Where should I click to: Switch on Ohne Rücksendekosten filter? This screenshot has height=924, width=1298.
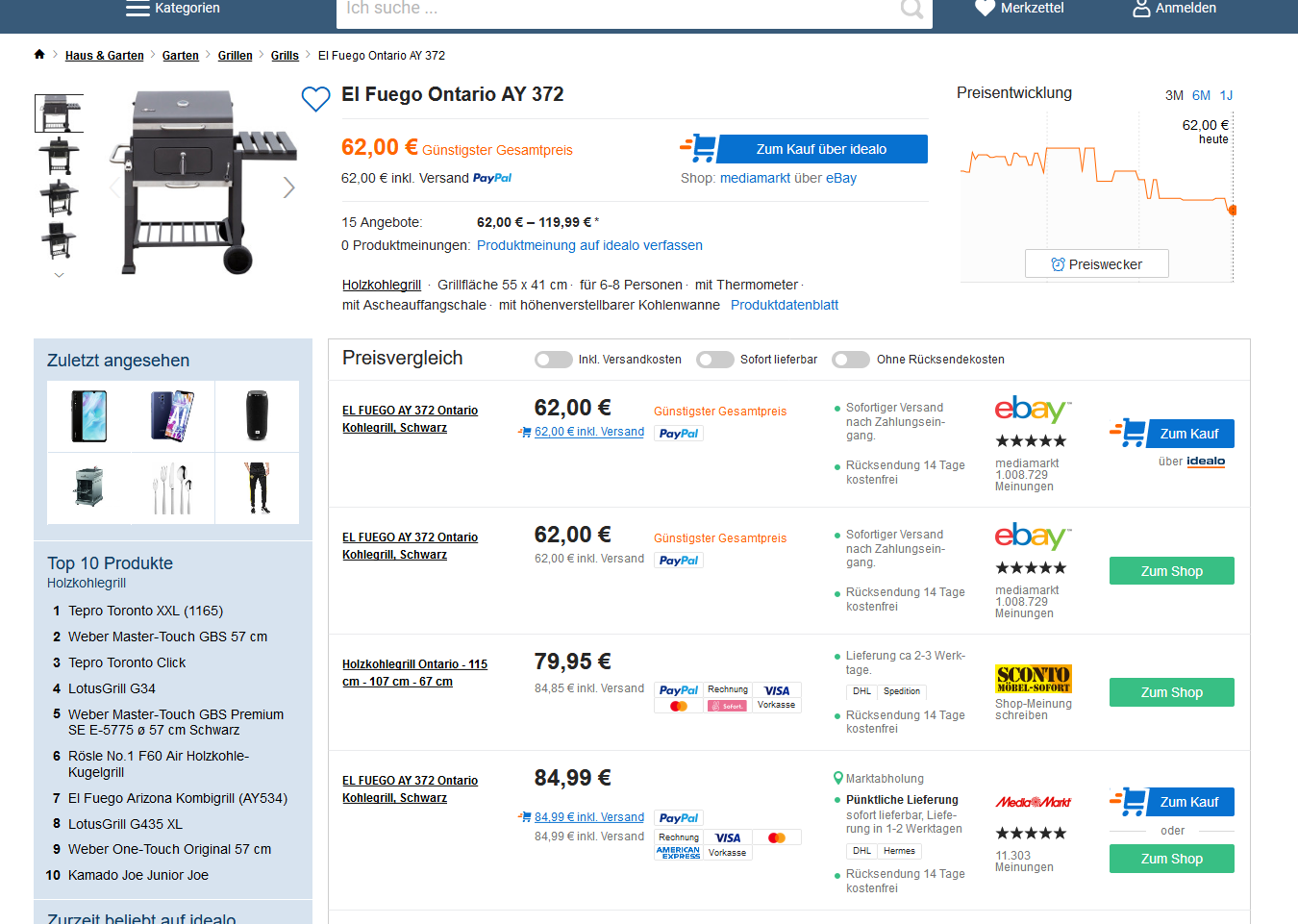[x=851, y=360]
